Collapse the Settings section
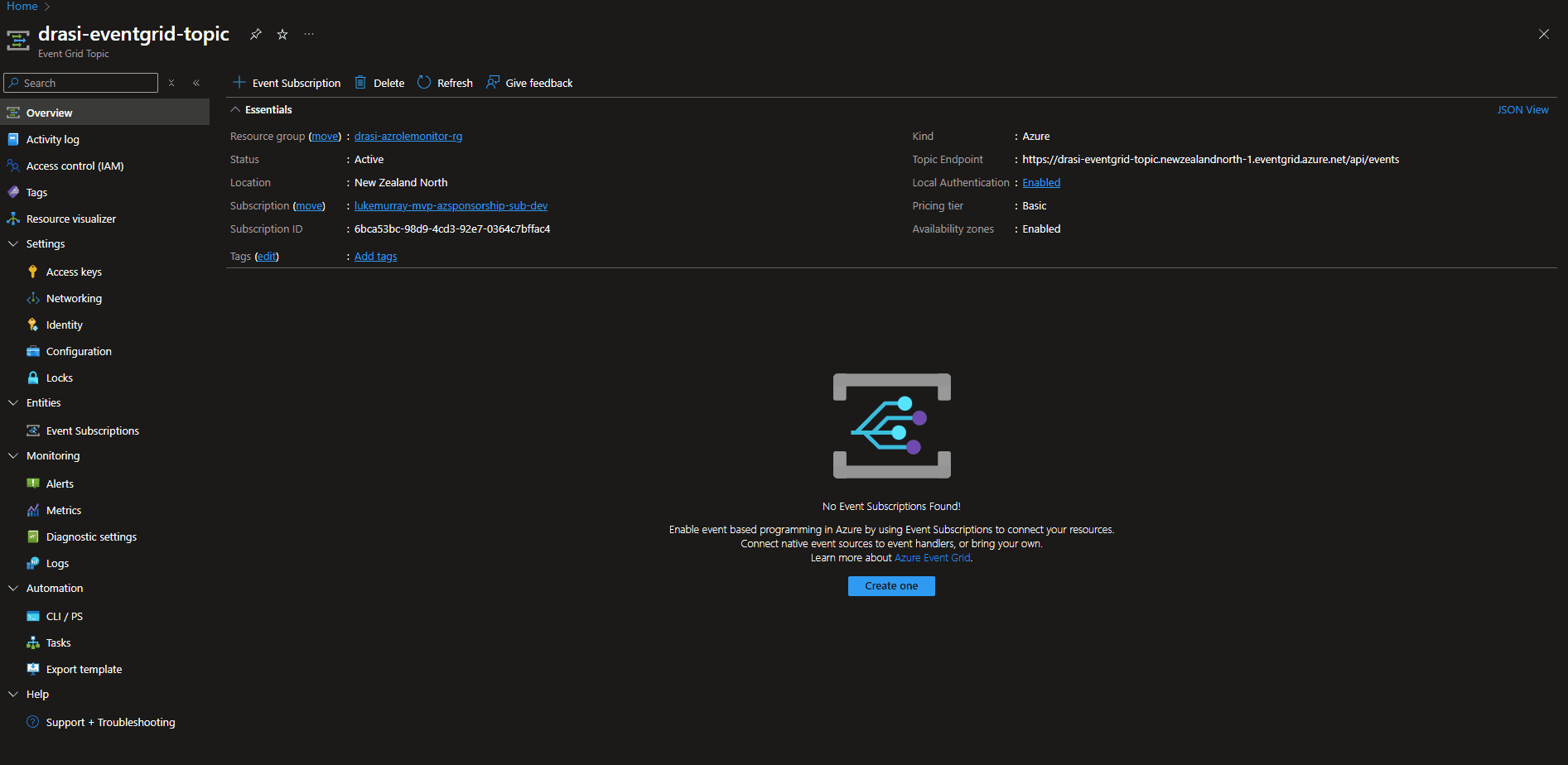The width and height of the screenshot is (1568, 765). (13, 243)
